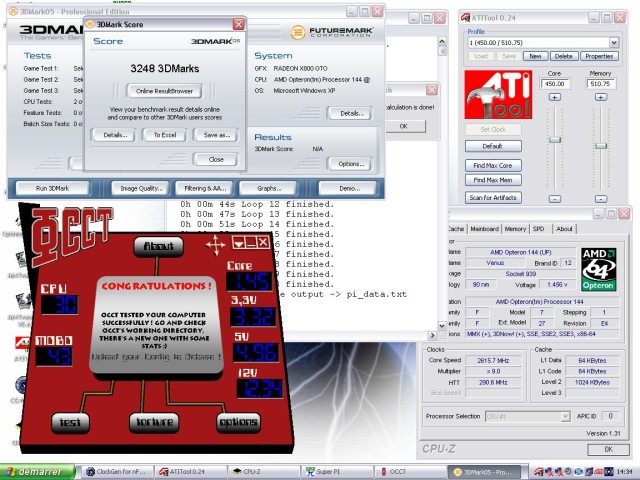This screenshot has height=480, width=640.
Task: Open the SPD tab in CPU-Z
Action: pos(539,229)
